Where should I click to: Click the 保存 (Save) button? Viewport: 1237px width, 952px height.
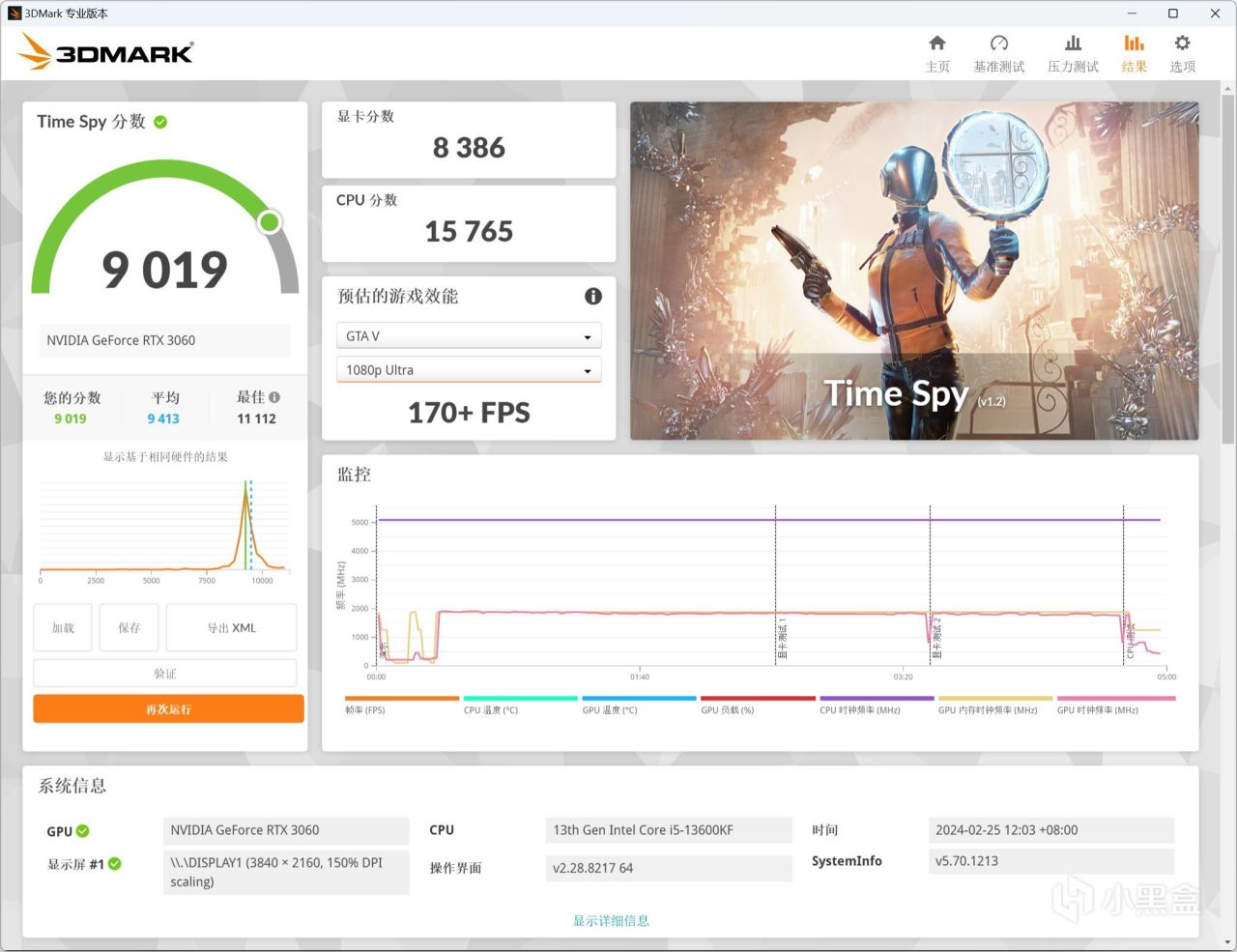pyautogui.click(x=129, y=627)
